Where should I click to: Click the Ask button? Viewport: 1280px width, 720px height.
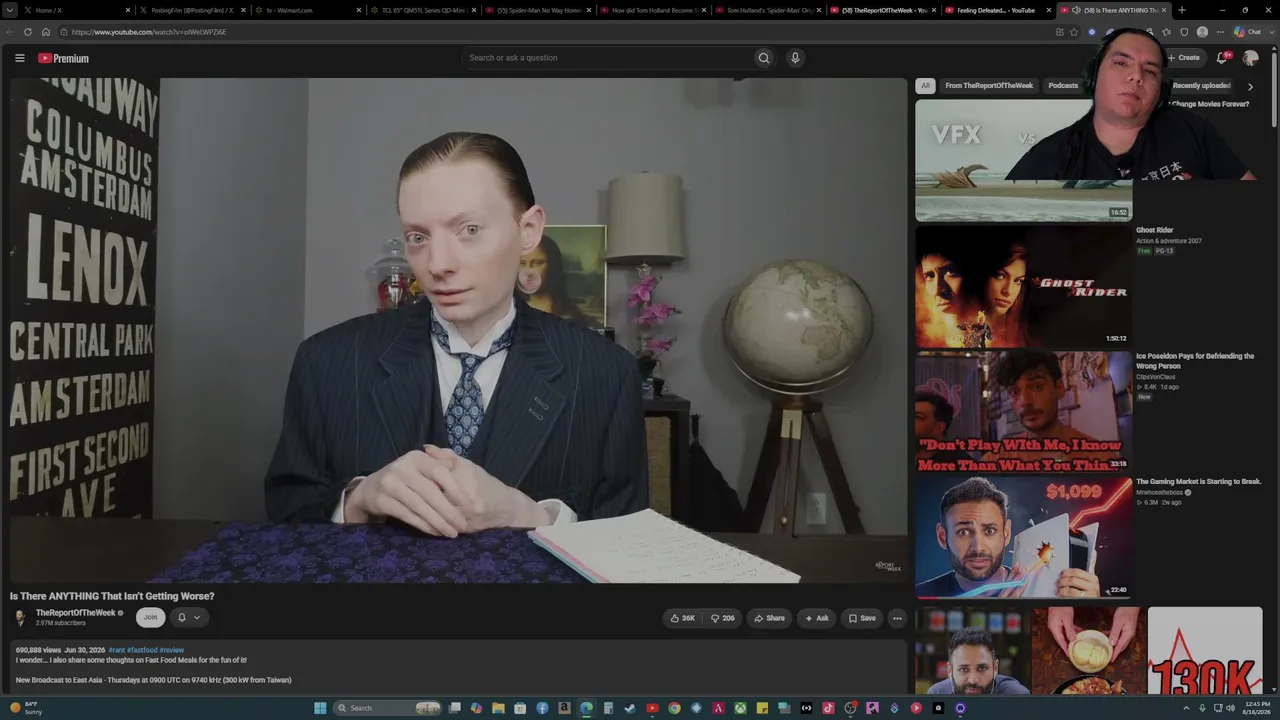[x=816, y=618]
